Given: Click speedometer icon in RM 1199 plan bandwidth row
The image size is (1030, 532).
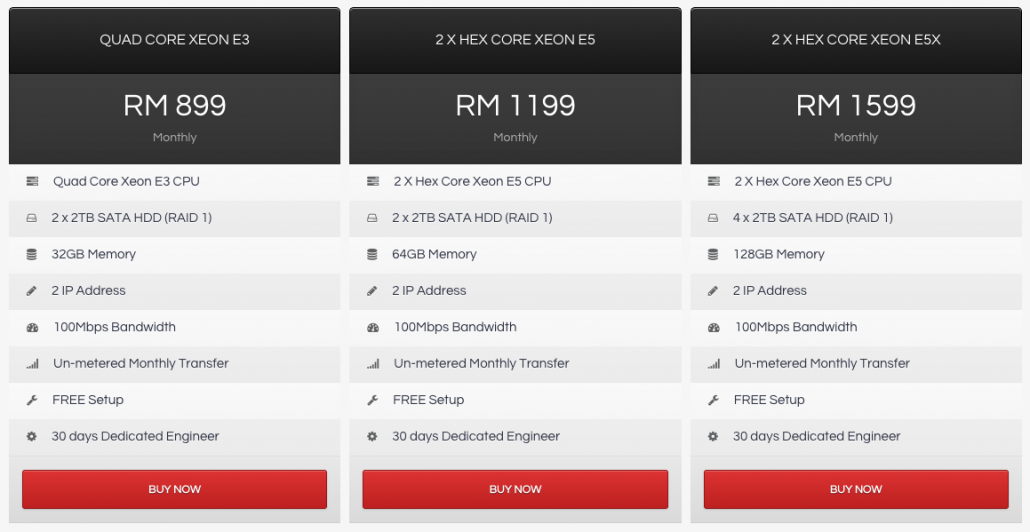Looking at the screenshot, I should (373, 327).
